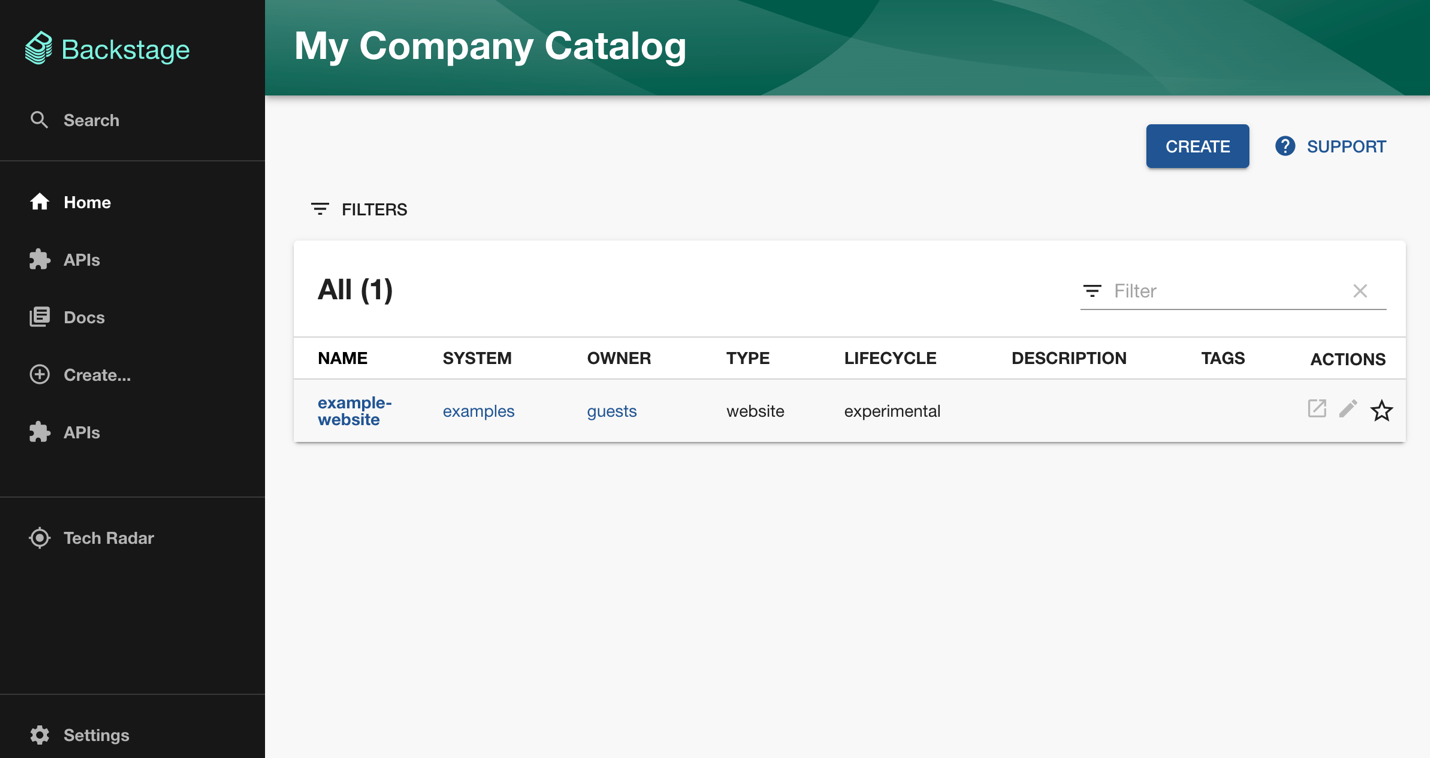The width and height of the screenshot is (1430, 758).
Task: Sort the table by LIFECYCLE column
Action: [890, 358]
